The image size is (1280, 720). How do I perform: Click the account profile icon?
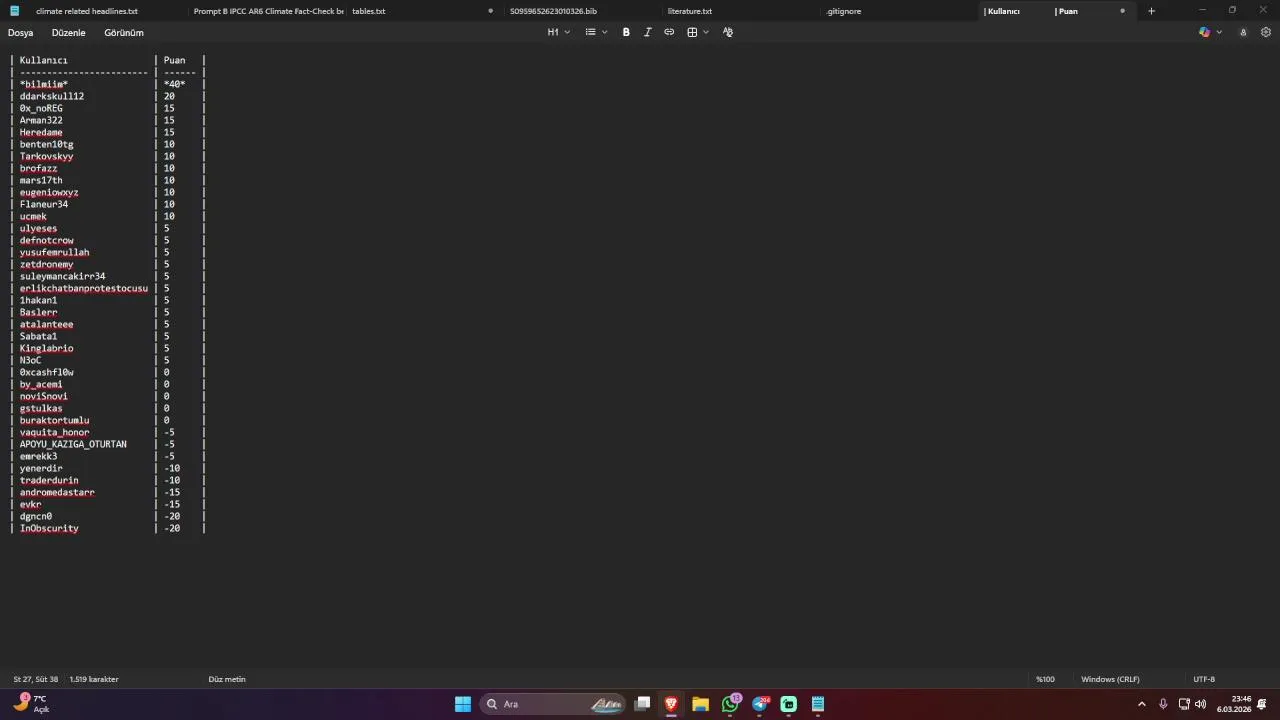pyautogui.click(x=1243, y=32)
